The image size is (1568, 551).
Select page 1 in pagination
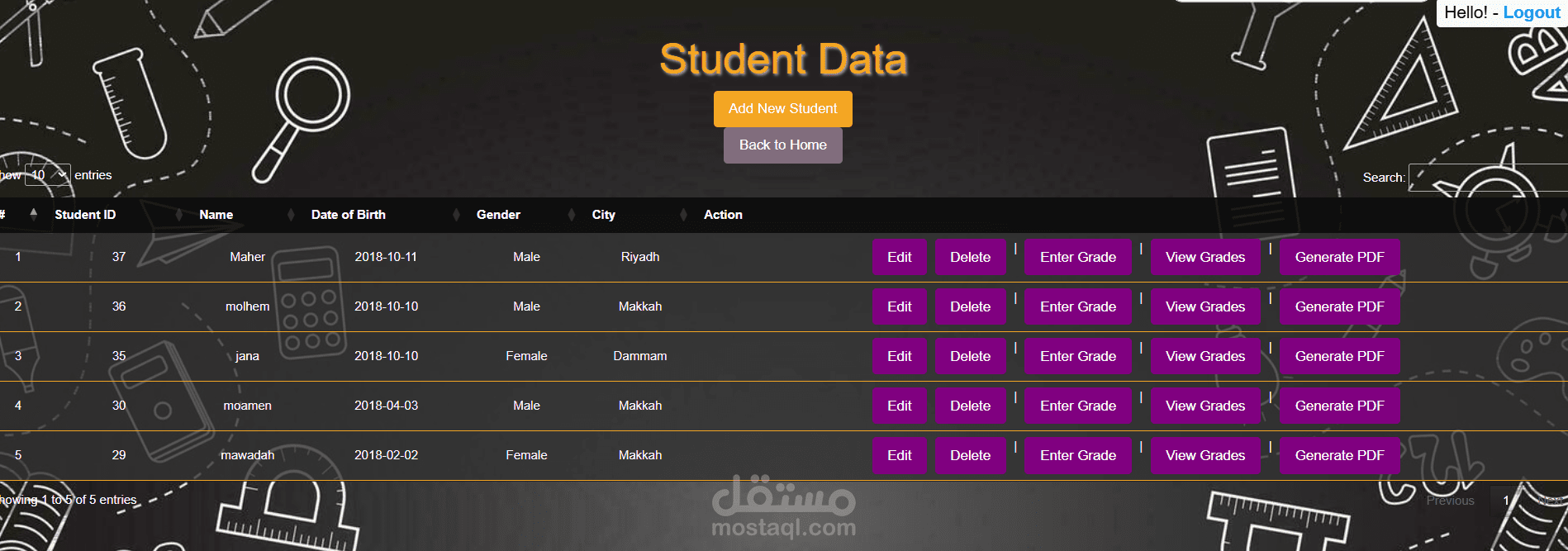(x=1506, y=501)
